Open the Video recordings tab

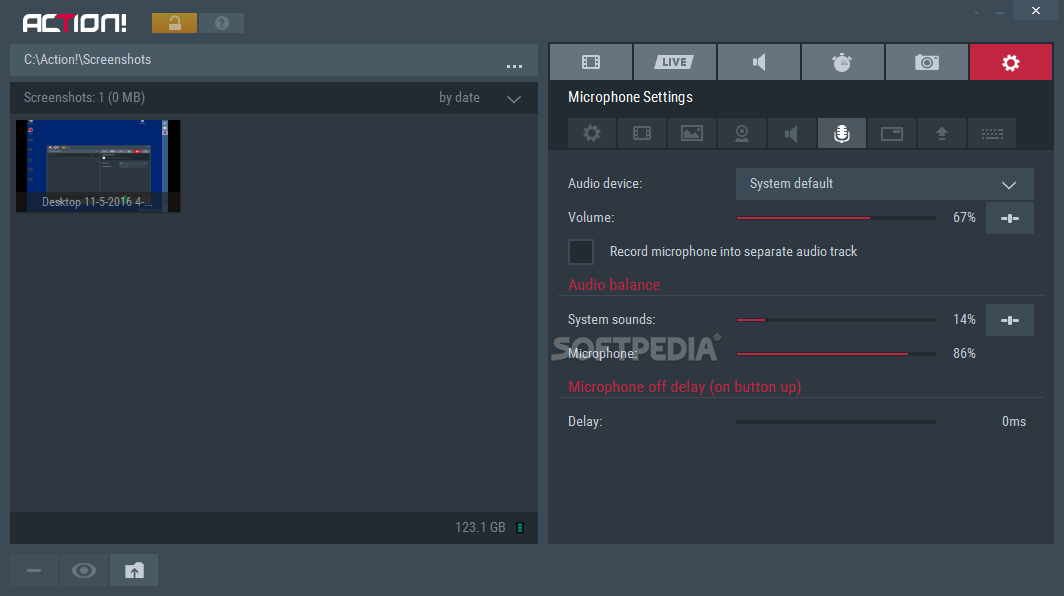pos(591,62)
